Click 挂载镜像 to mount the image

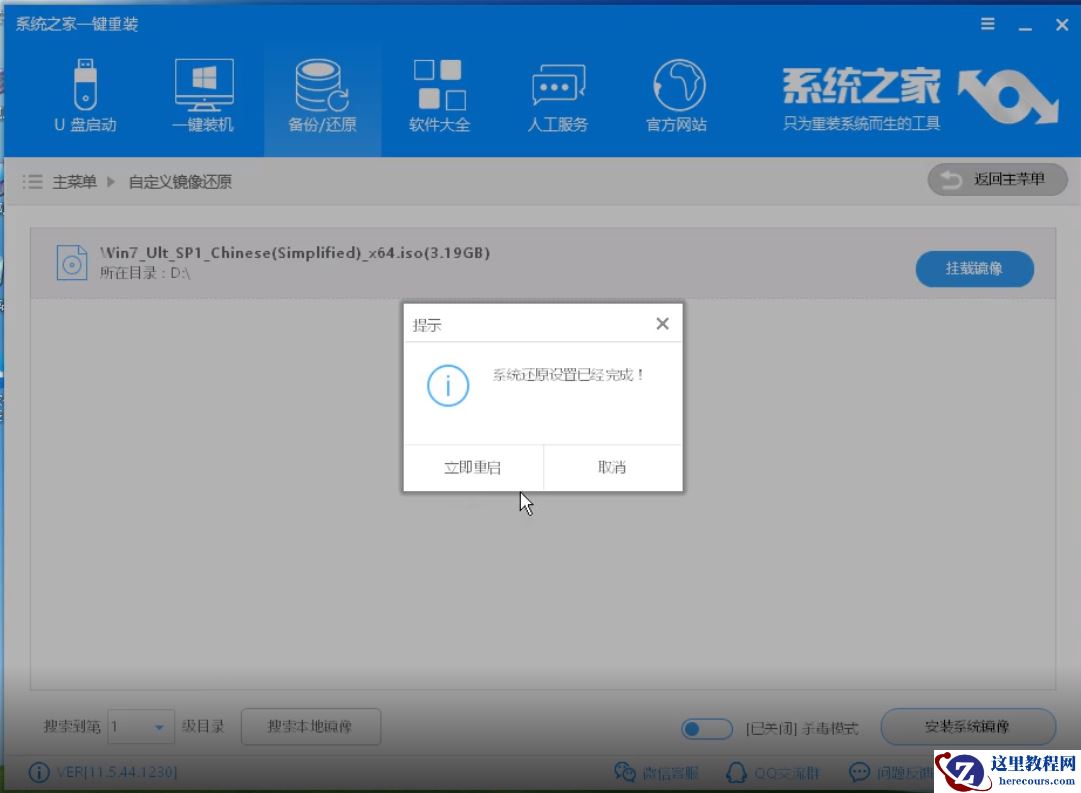pos(974,269)
